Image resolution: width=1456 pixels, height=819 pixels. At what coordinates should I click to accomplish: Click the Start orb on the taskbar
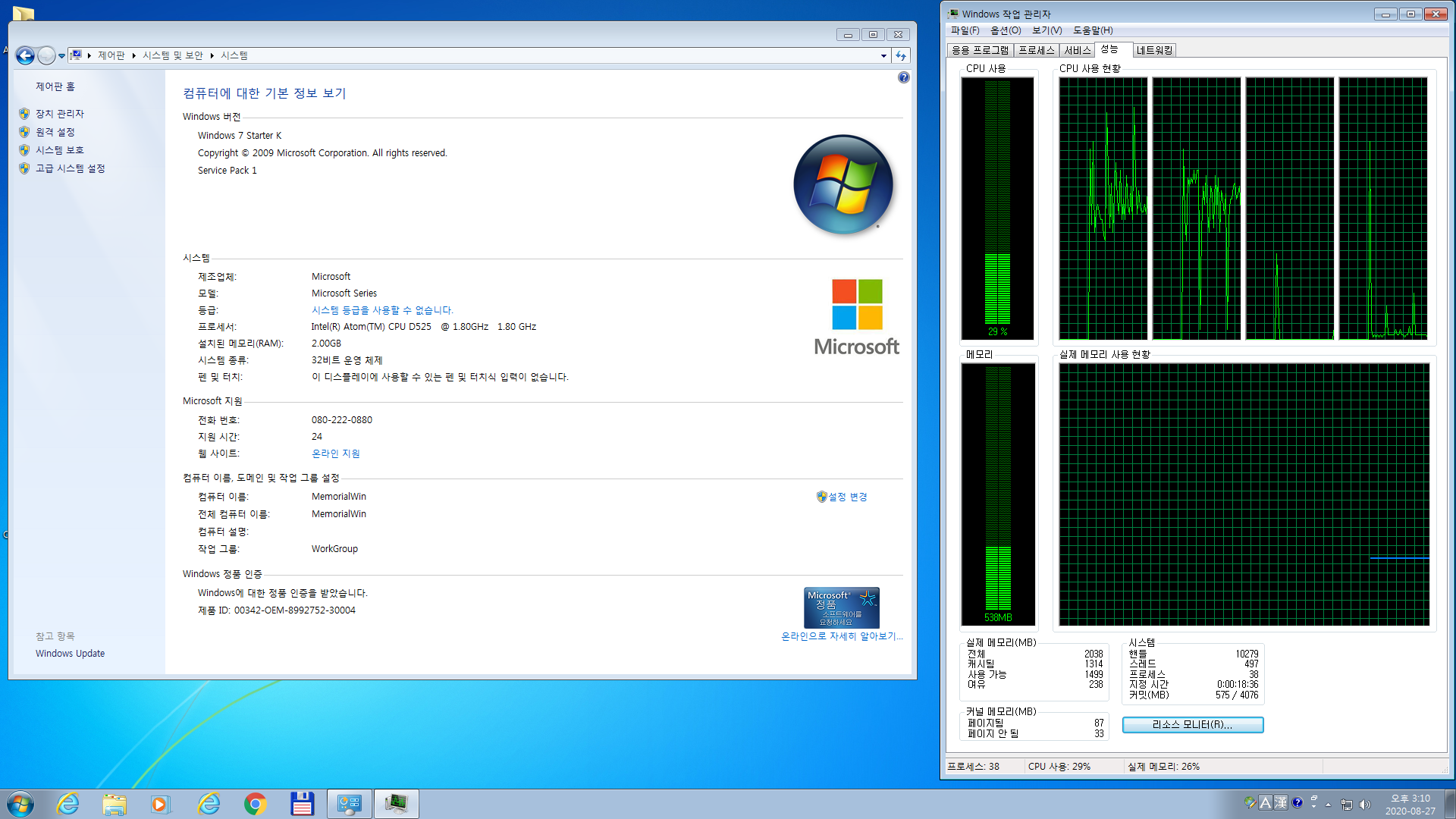click(20, 804)
